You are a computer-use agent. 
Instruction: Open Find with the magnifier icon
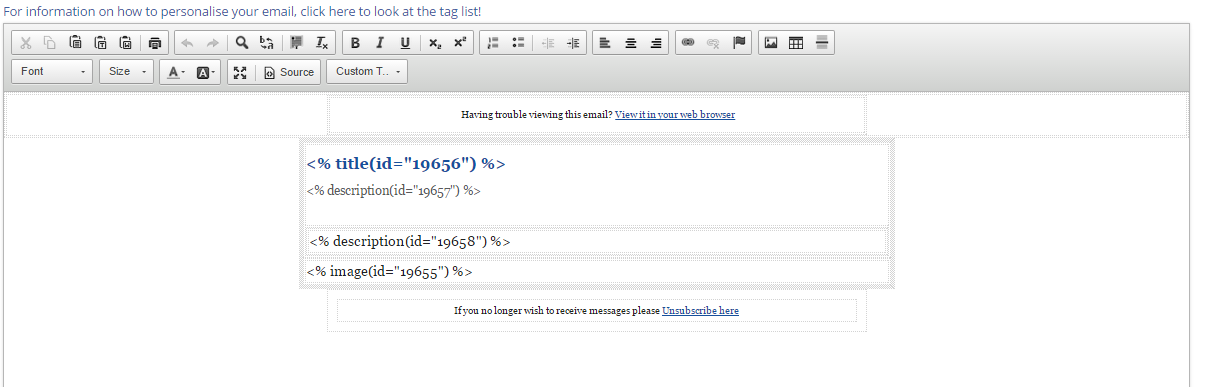click(x=241, y=43)
